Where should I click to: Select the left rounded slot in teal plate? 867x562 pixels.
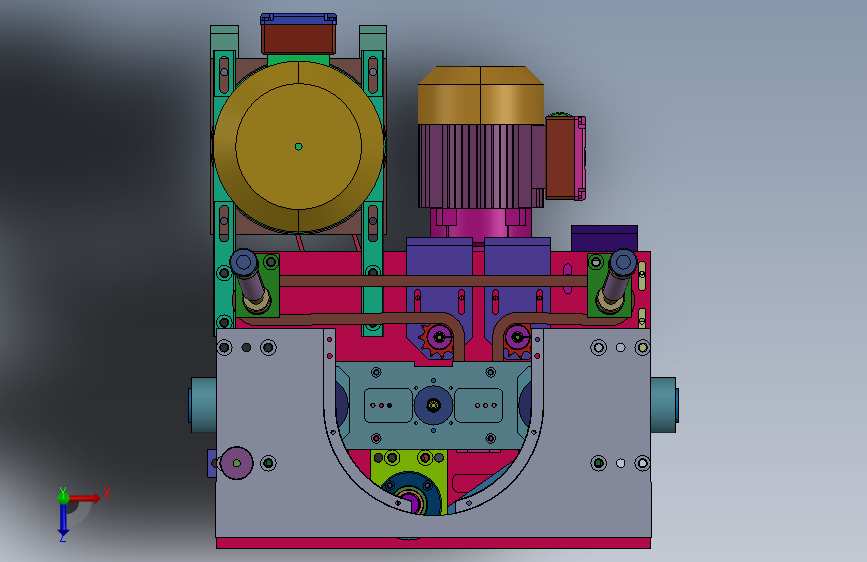pos(388,405)
